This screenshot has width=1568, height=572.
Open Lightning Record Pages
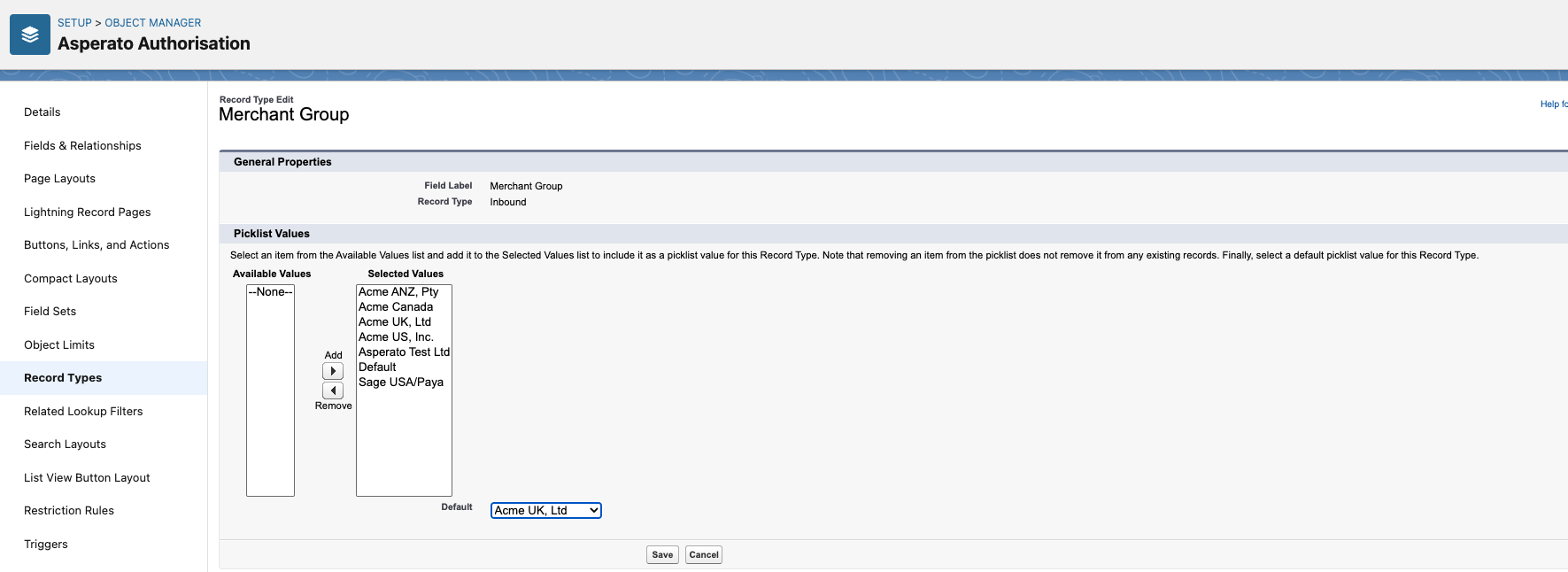click(87, 212)
